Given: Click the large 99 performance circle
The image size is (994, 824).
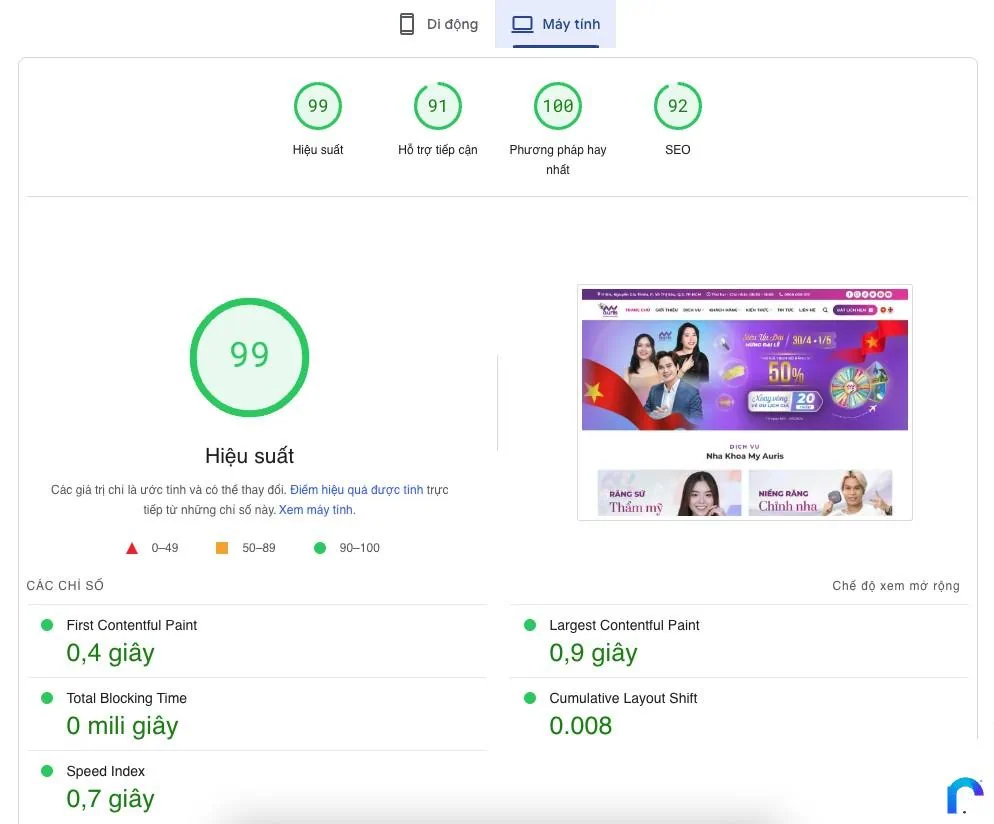Looking at the screenshot, I should coord(249,356).
